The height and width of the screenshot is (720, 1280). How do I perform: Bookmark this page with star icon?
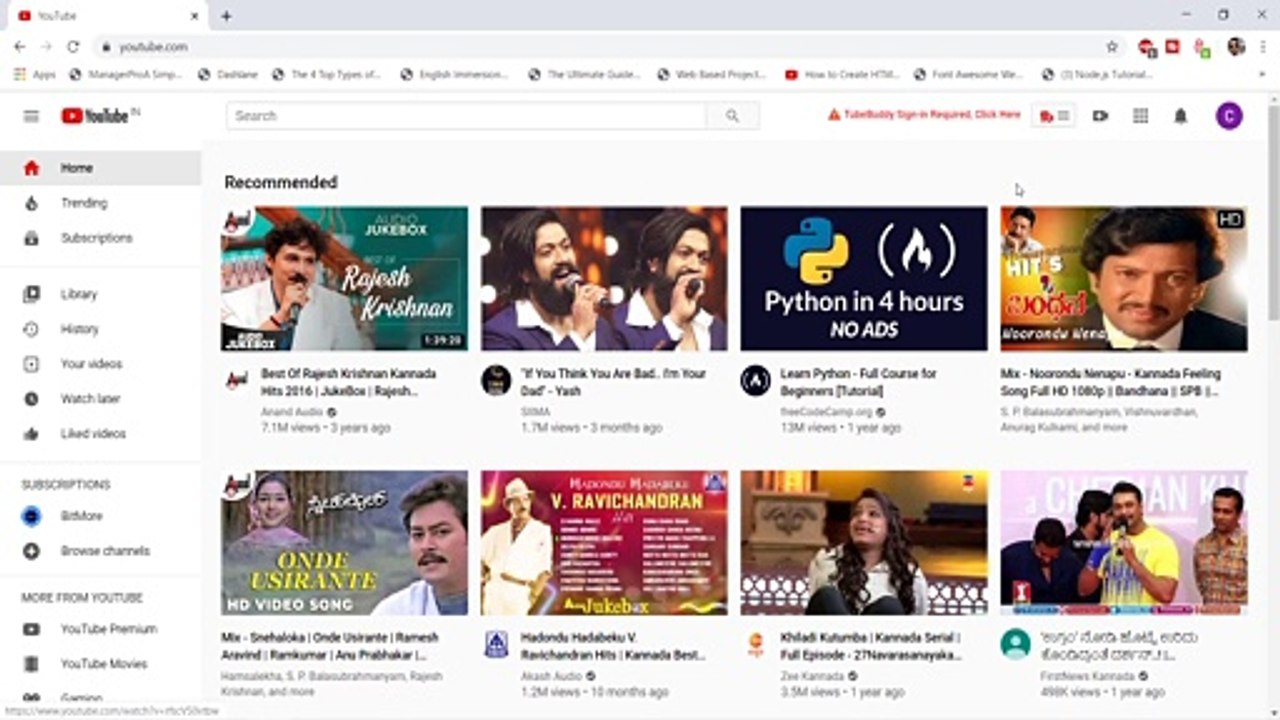(1111, 47)
